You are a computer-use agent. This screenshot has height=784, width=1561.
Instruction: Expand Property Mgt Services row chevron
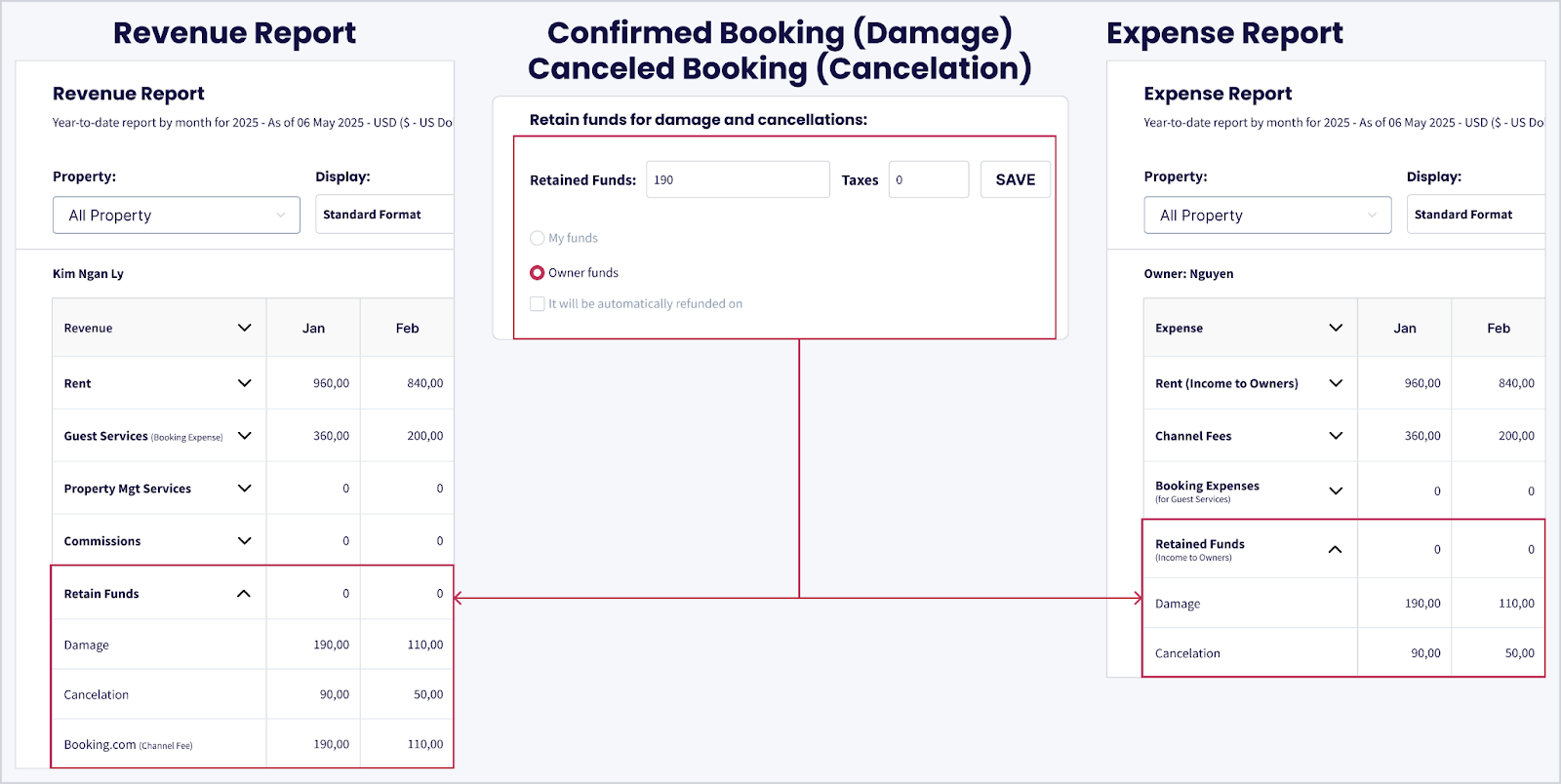[244, 489]
